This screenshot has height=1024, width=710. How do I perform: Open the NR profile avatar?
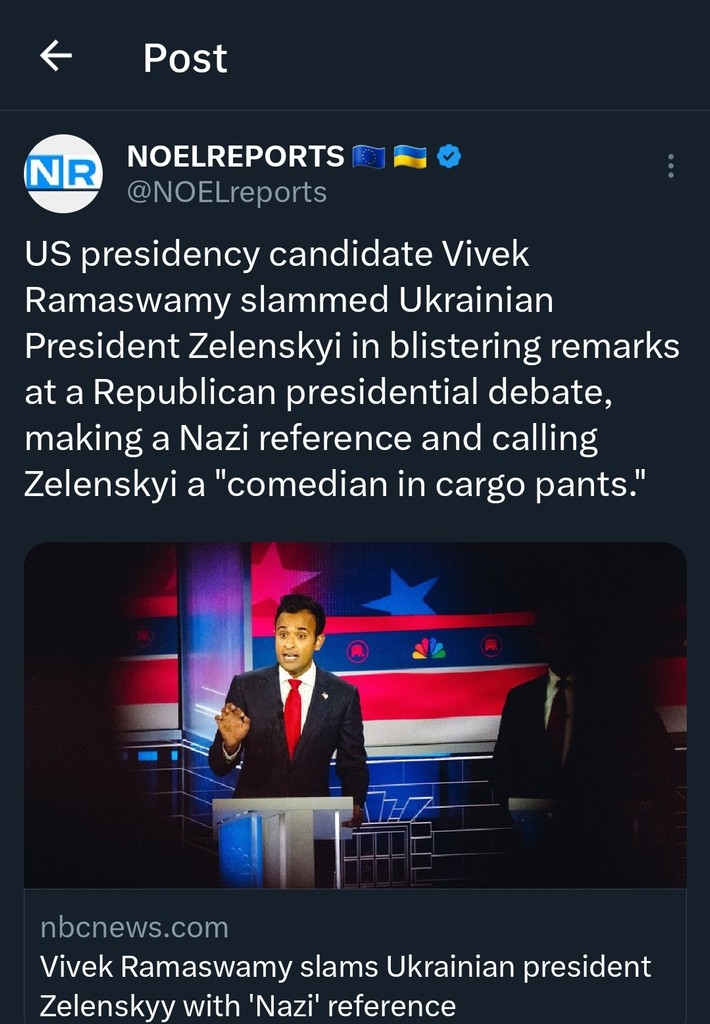coord(63,173)
